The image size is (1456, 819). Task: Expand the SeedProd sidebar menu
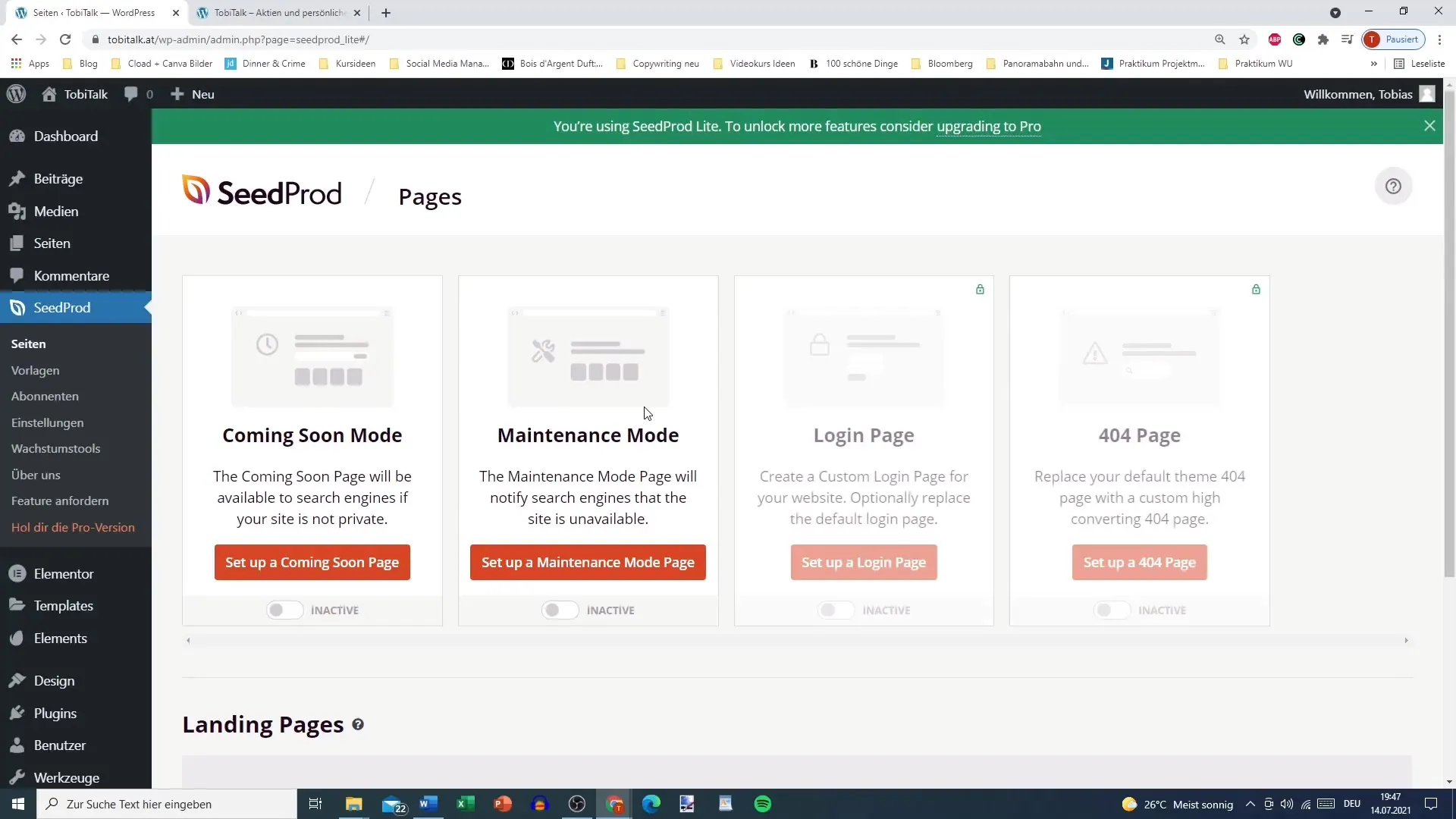pyautogui.click(x=63, y=307)
